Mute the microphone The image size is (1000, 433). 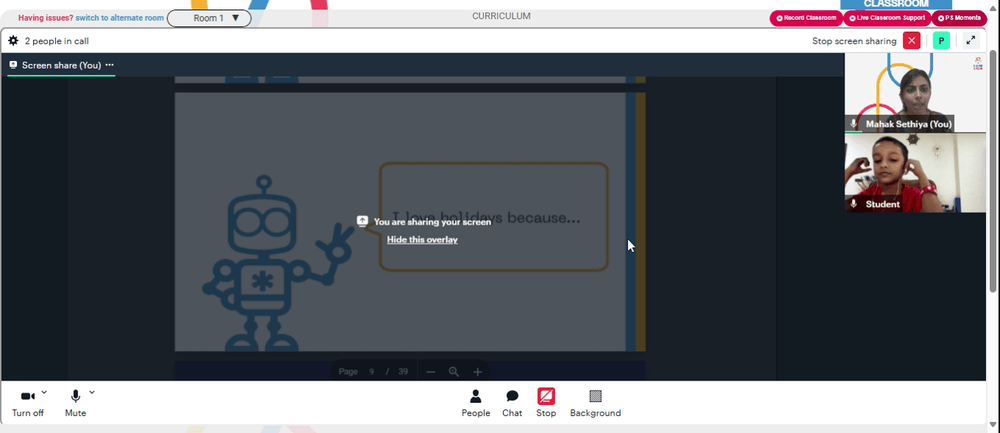(x=75, y=404)
